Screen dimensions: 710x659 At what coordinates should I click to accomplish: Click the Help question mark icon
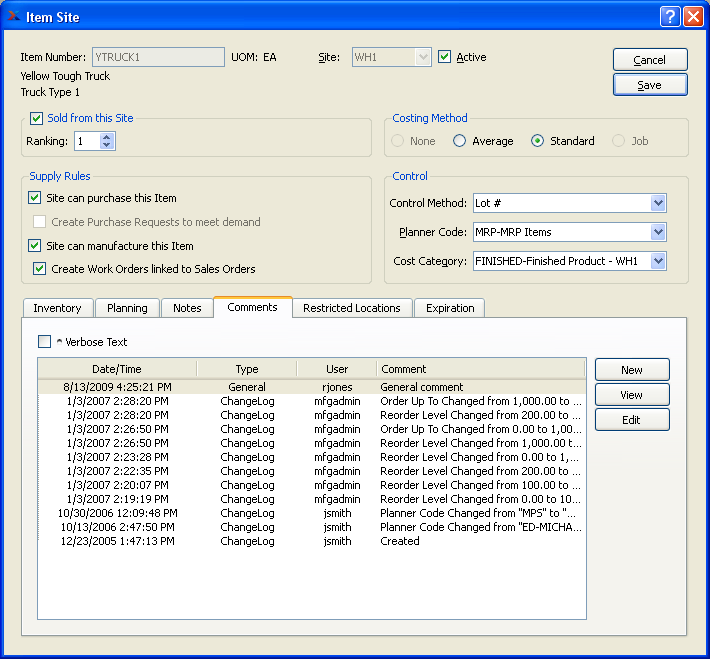point(669,16)
